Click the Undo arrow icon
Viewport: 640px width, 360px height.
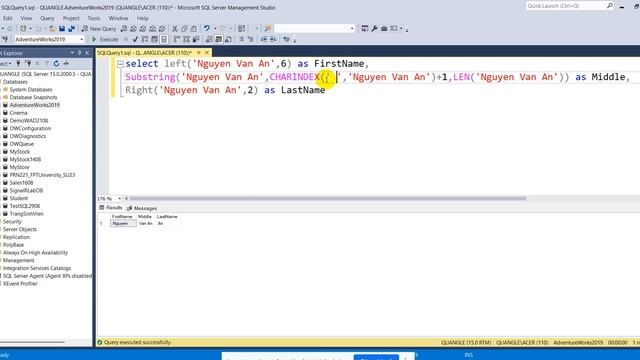pyautogui.click(x=207, y=28)
